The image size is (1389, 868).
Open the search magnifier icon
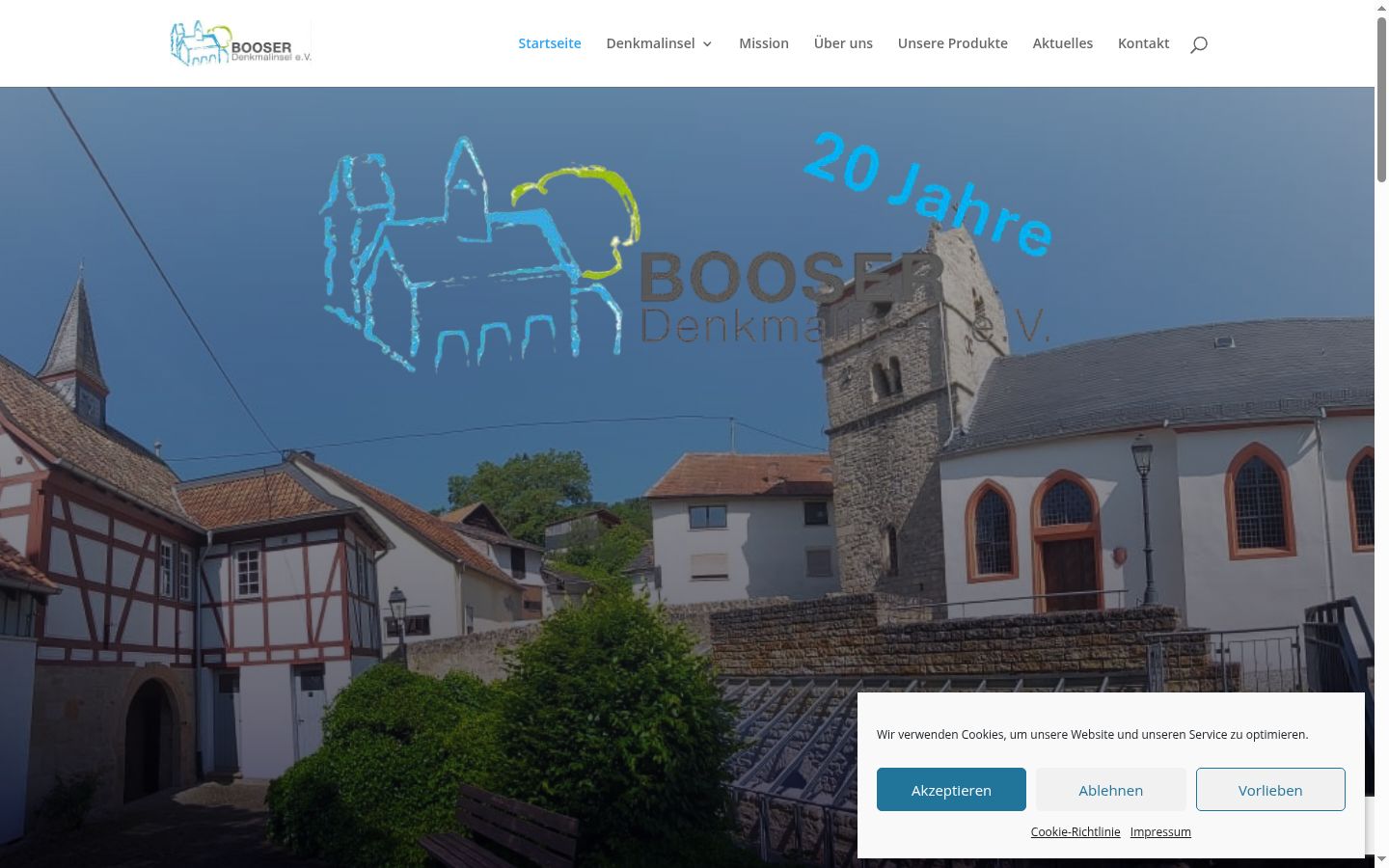[x=1198, y=44]
